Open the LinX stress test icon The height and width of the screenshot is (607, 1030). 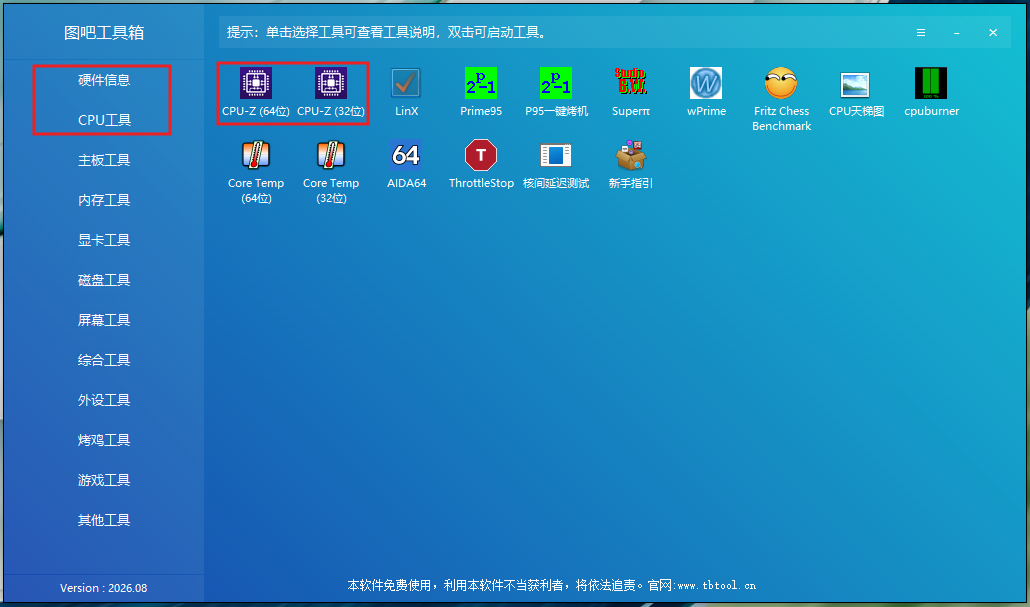(x=406, y=83)
